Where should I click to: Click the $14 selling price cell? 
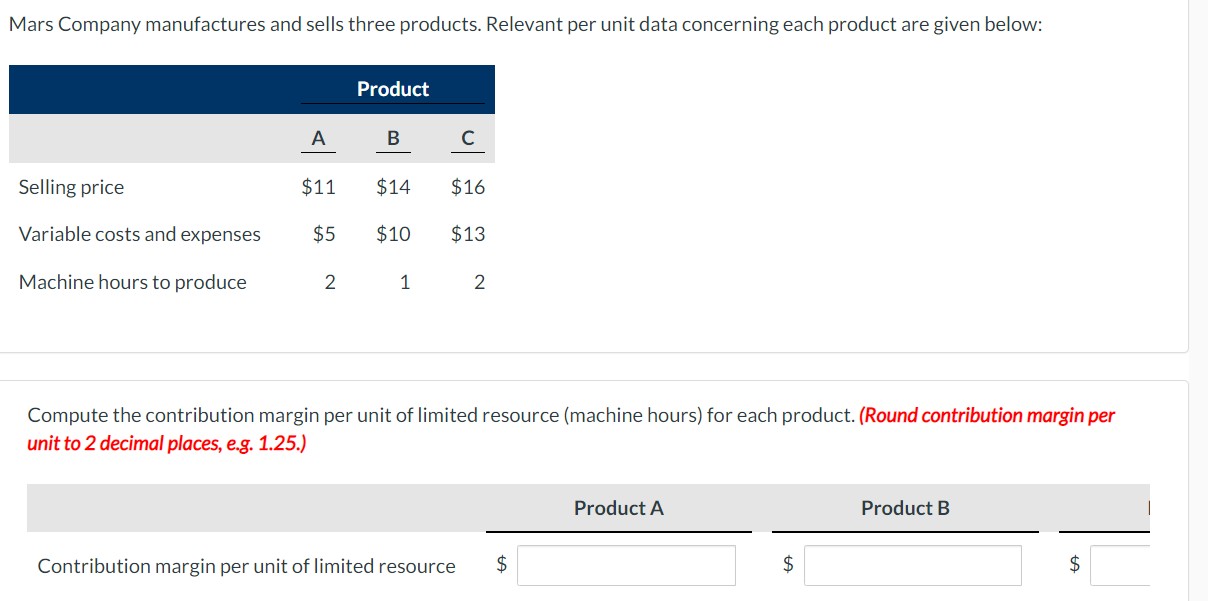[x=393, y=187]
